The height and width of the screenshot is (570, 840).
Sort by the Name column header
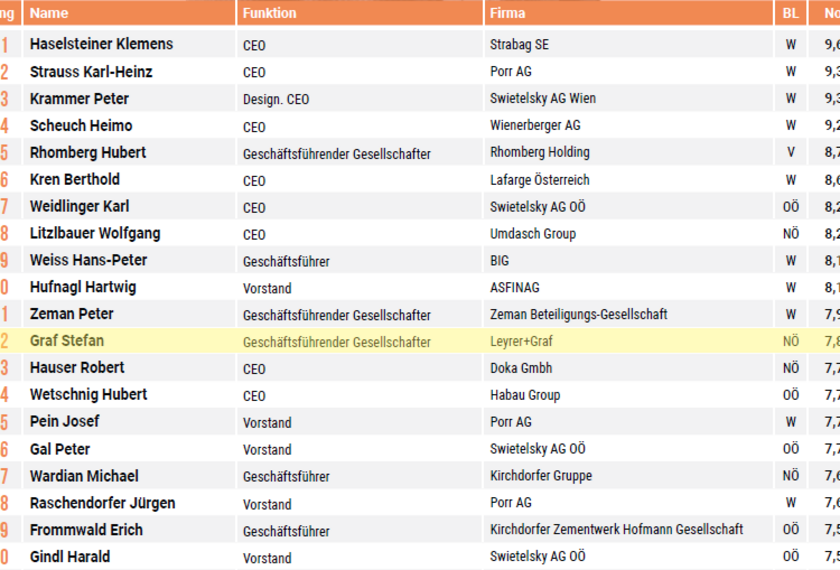(129, 13)
